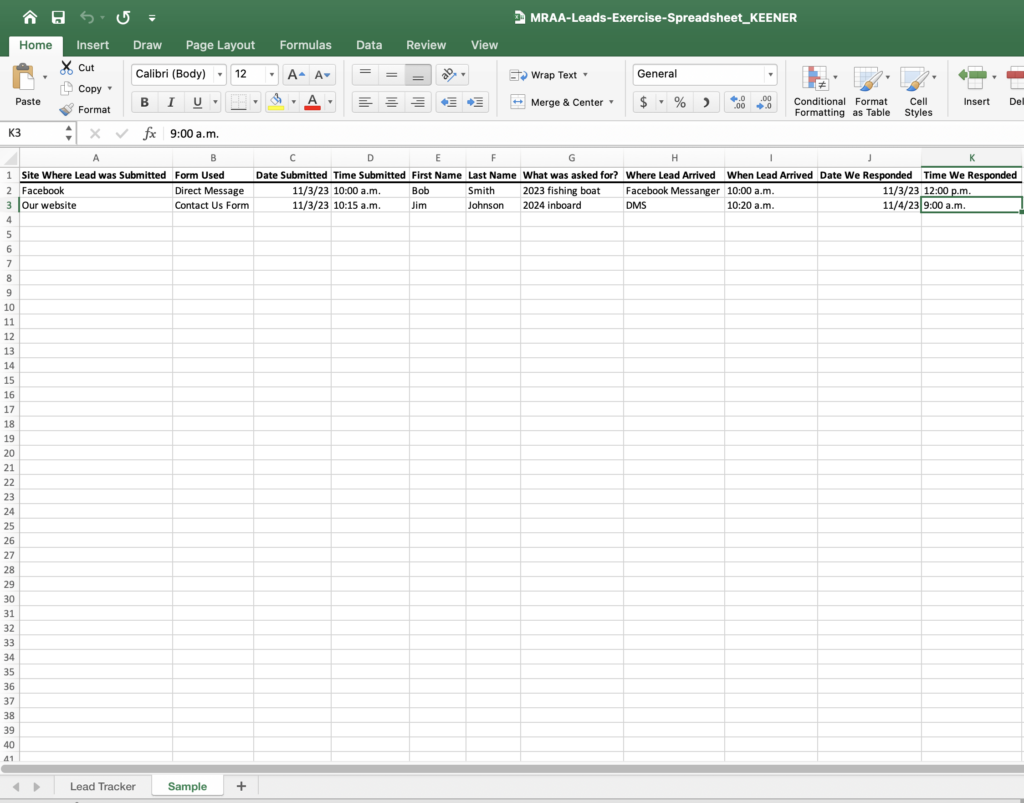Click the Name Box showing K3
The width and height of the screenshot is (1024, 803).
(x=33, y=133)
